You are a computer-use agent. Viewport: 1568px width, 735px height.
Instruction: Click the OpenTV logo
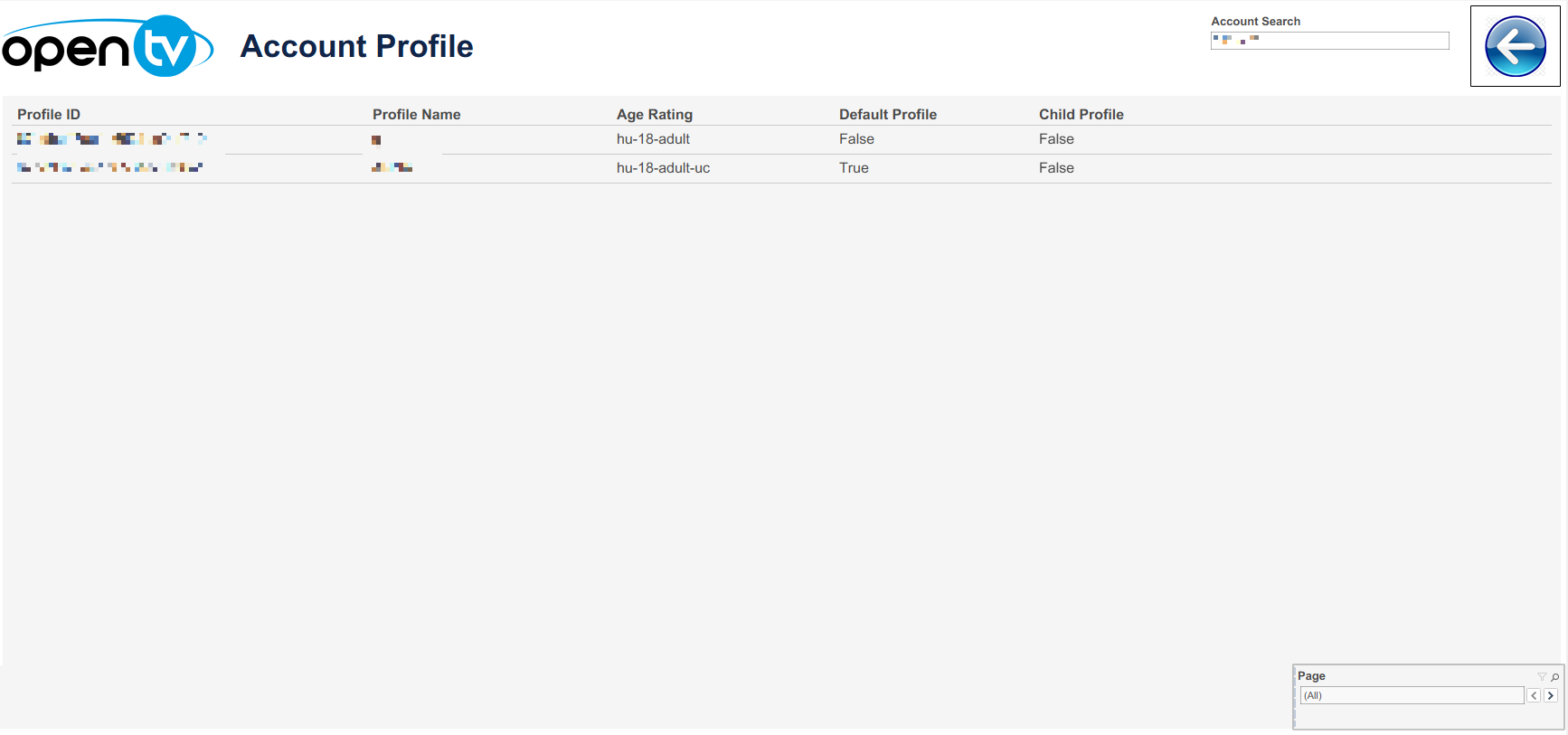(108, 46)
